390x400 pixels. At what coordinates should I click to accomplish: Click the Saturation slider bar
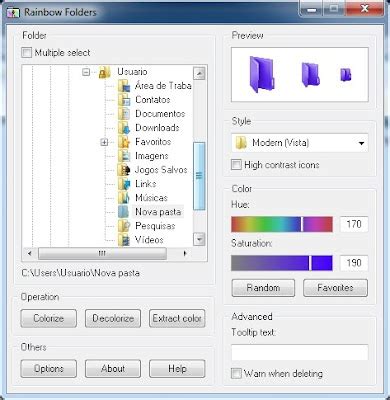[282, 263]
